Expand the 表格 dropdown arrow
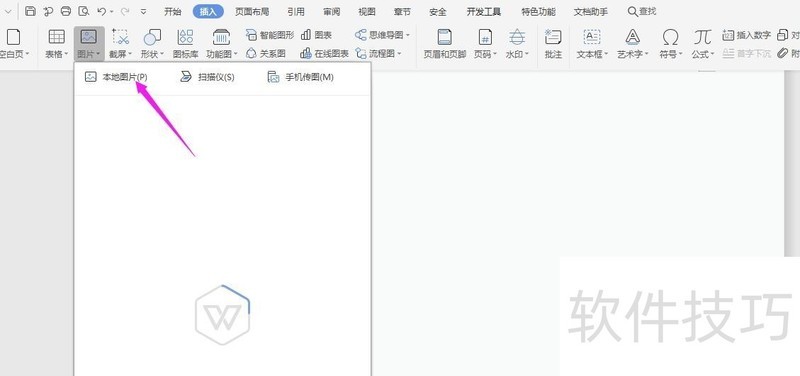Viewport: 800px width, 376px height. [66, 54]
